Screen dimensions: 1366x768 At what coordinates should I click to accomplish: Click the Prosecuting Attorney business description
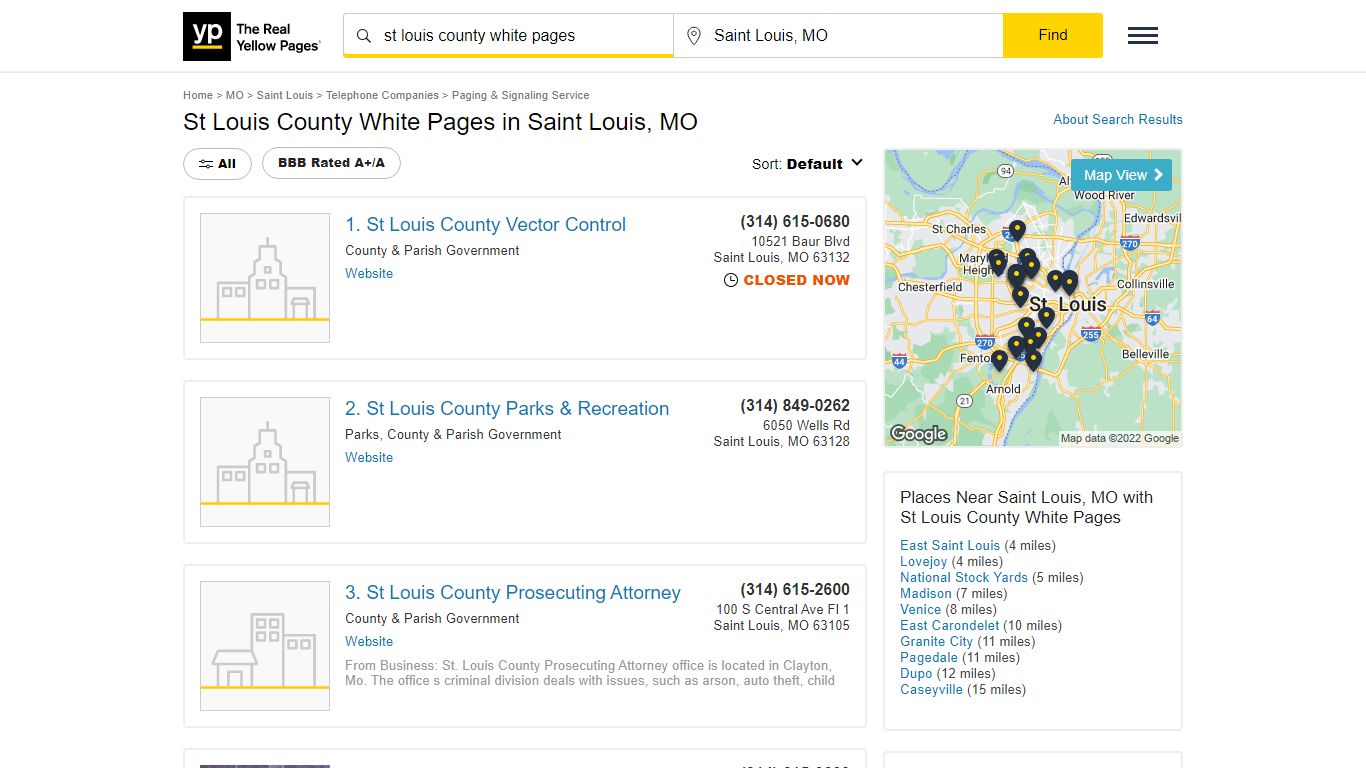(590, 673)
